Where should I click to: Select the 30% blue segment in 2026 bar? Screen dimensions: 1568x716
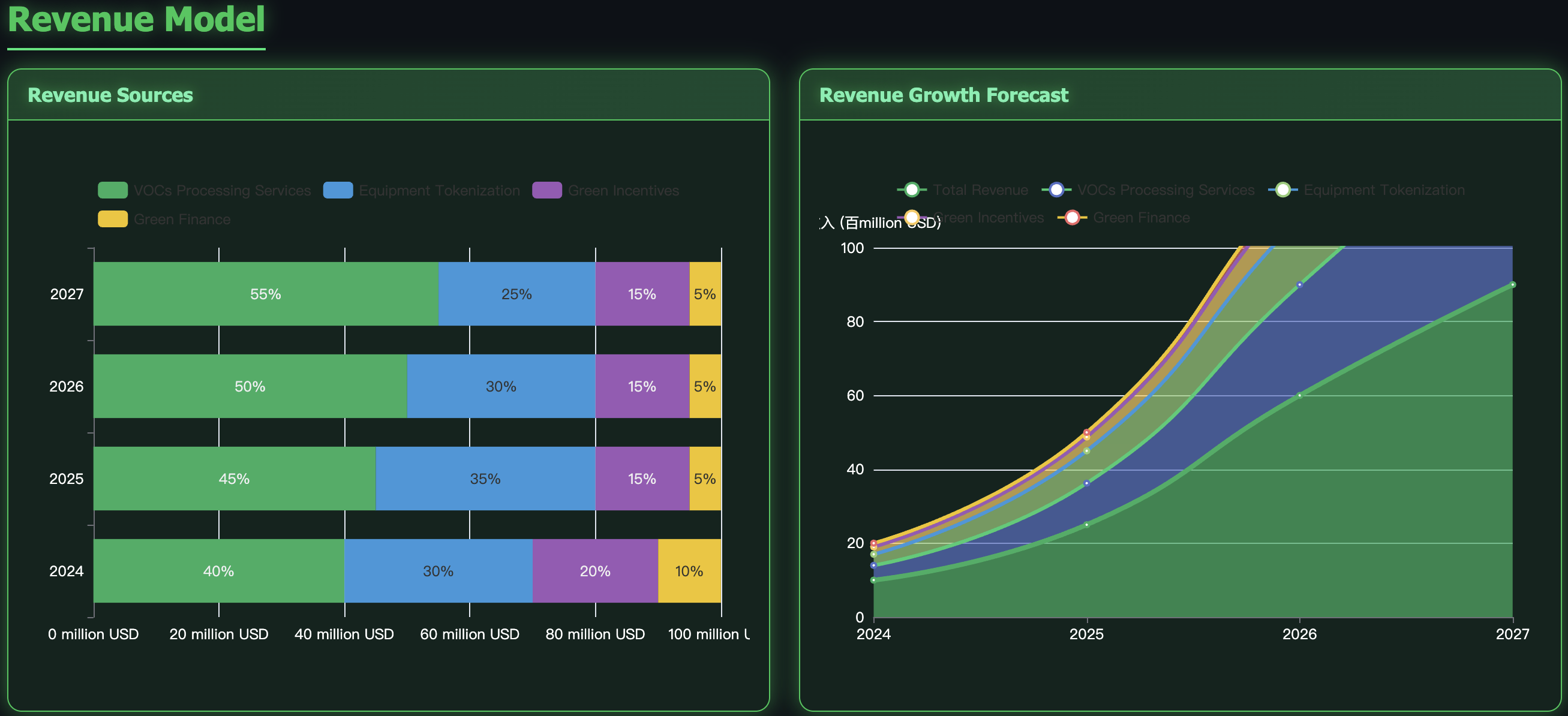click(x=500, y=386)
